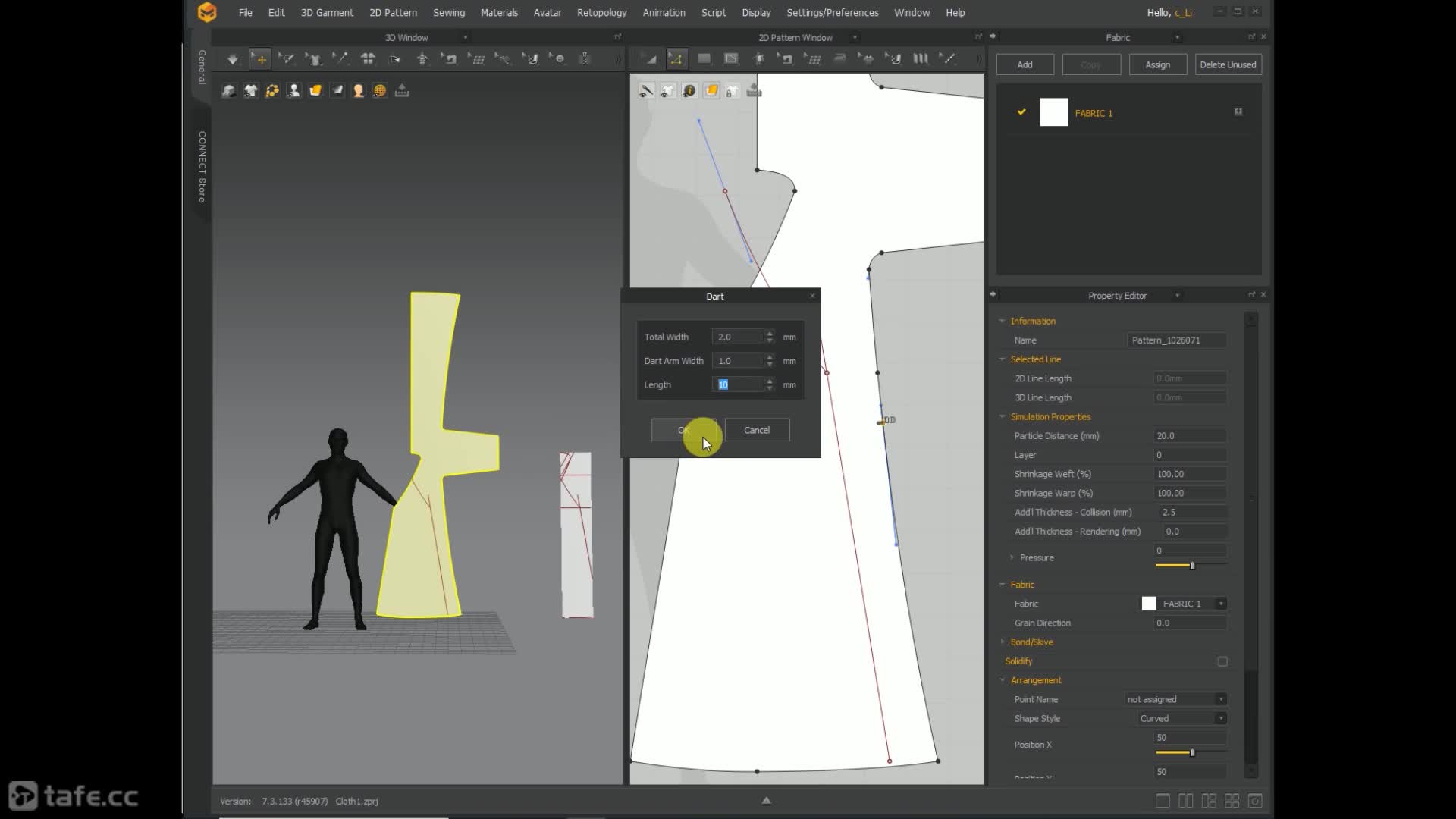Select the dashed line measure tool in 2D toolbar
This screenshot has width=1456, height=819.
click(x=947, y=59)
